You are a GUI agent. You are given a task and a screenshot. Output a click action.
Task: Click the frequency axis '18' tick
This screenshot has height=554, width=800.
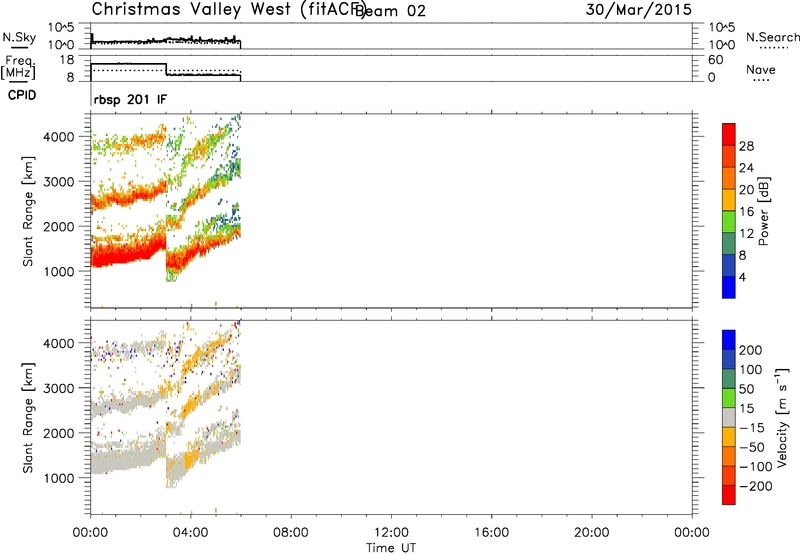point(66,60)
